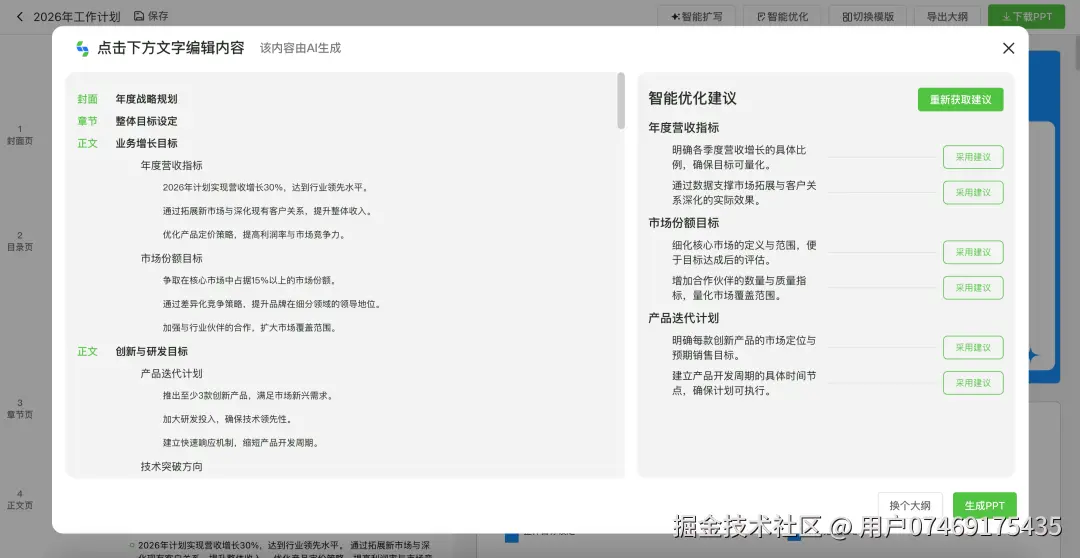Adopt suggestion 建立产品开发周期的具体时间节点
The height and width of the screenshot is (558, 1080).
pyautogui.click(x=973, y=383)
